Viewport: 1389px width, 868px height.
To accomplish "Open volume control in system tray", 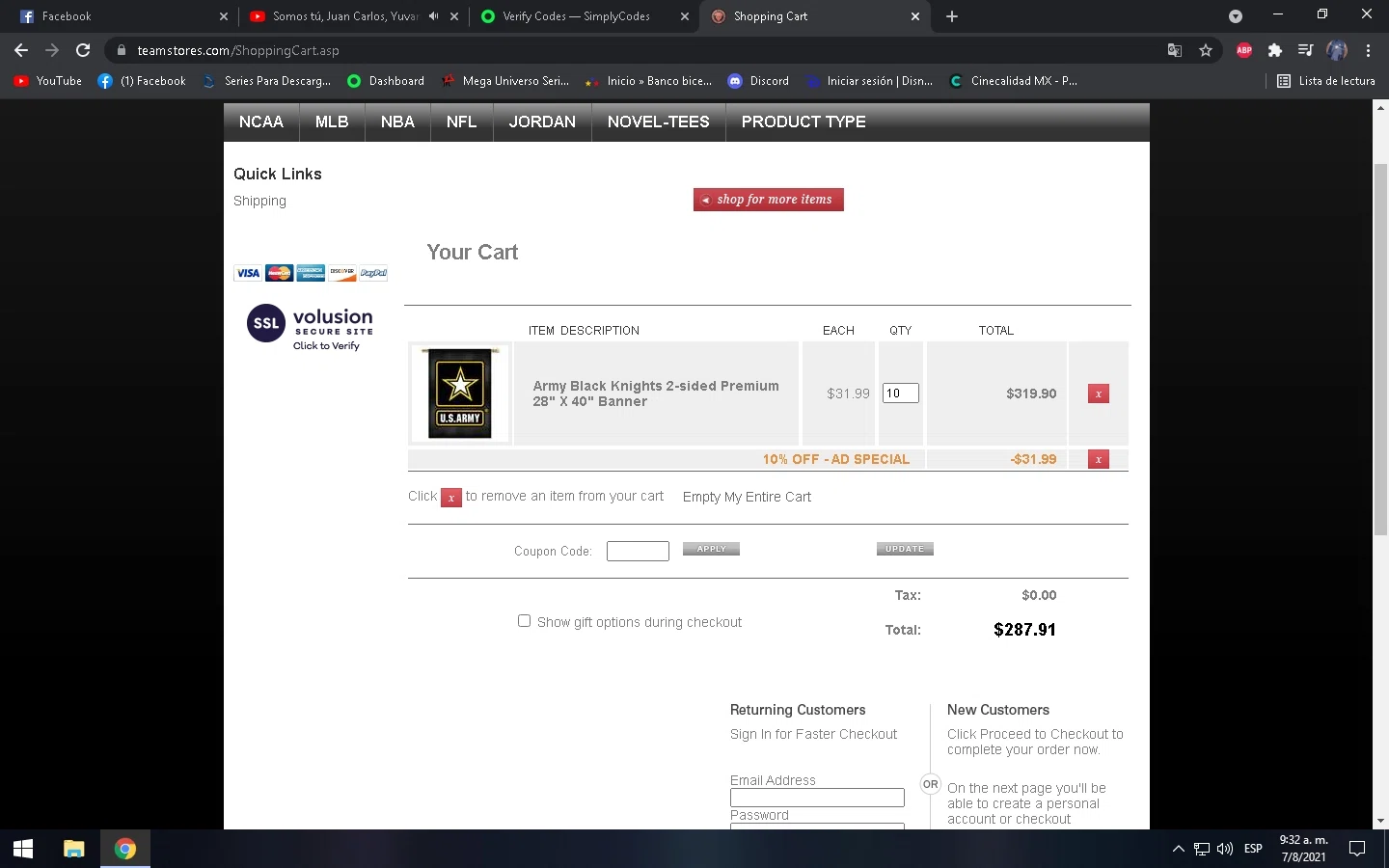I will (x=1225, y=849).
